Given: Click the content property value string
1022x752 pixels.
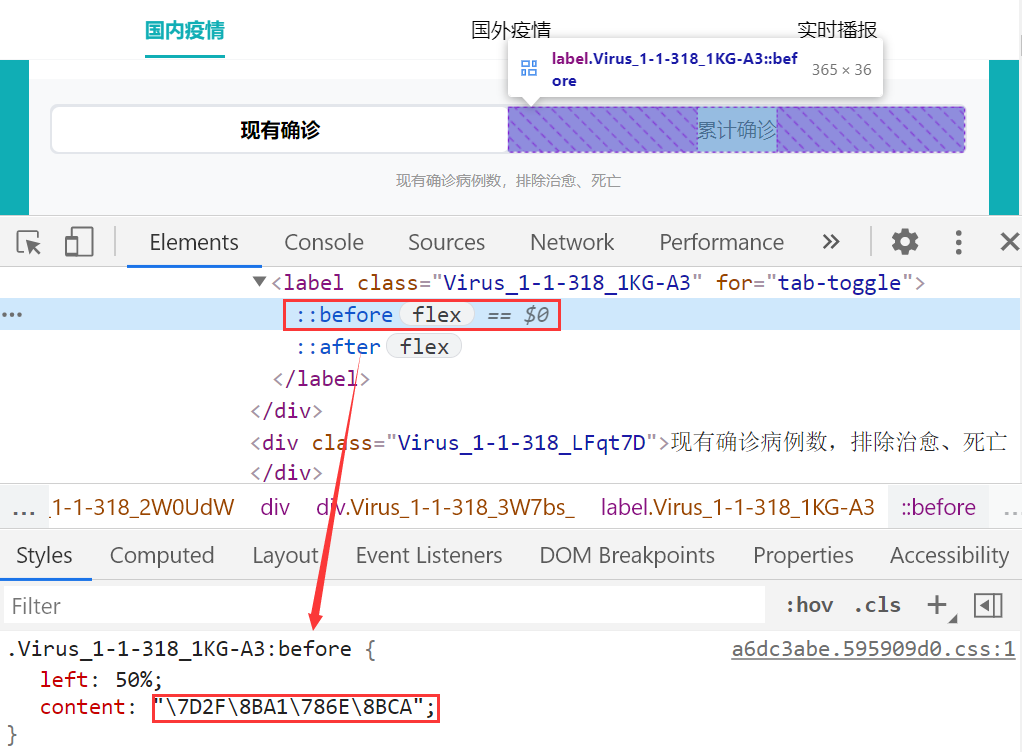Looking at the screenshot, I should [289, 707].
